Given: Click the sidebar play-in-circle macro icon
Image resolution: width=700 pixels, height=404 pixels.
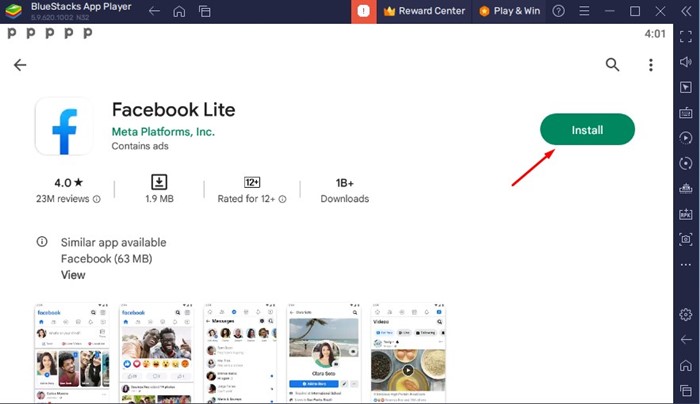Looking at the screenshot, I should (686, 138).
